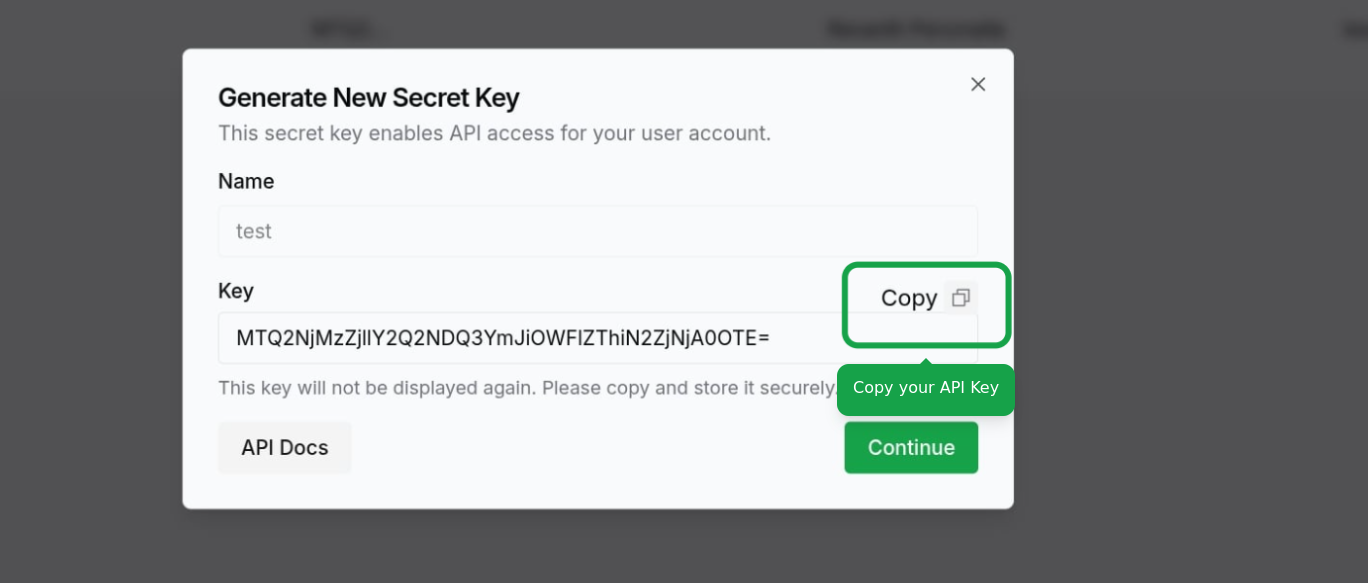Image resolution: width=1368 pixels, height=583 pixels.
Task: Select the generated secret key text
Action: (501, 337)
